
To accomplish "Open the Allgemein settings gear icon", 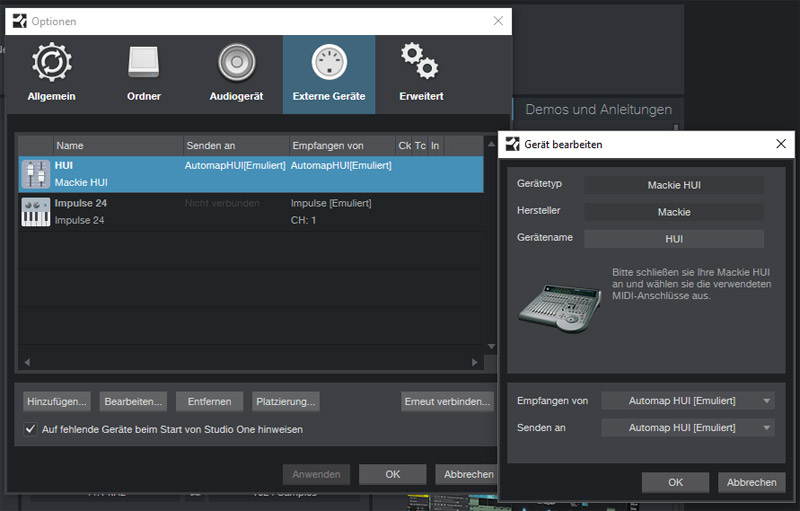I will click(x=52, y=63).
